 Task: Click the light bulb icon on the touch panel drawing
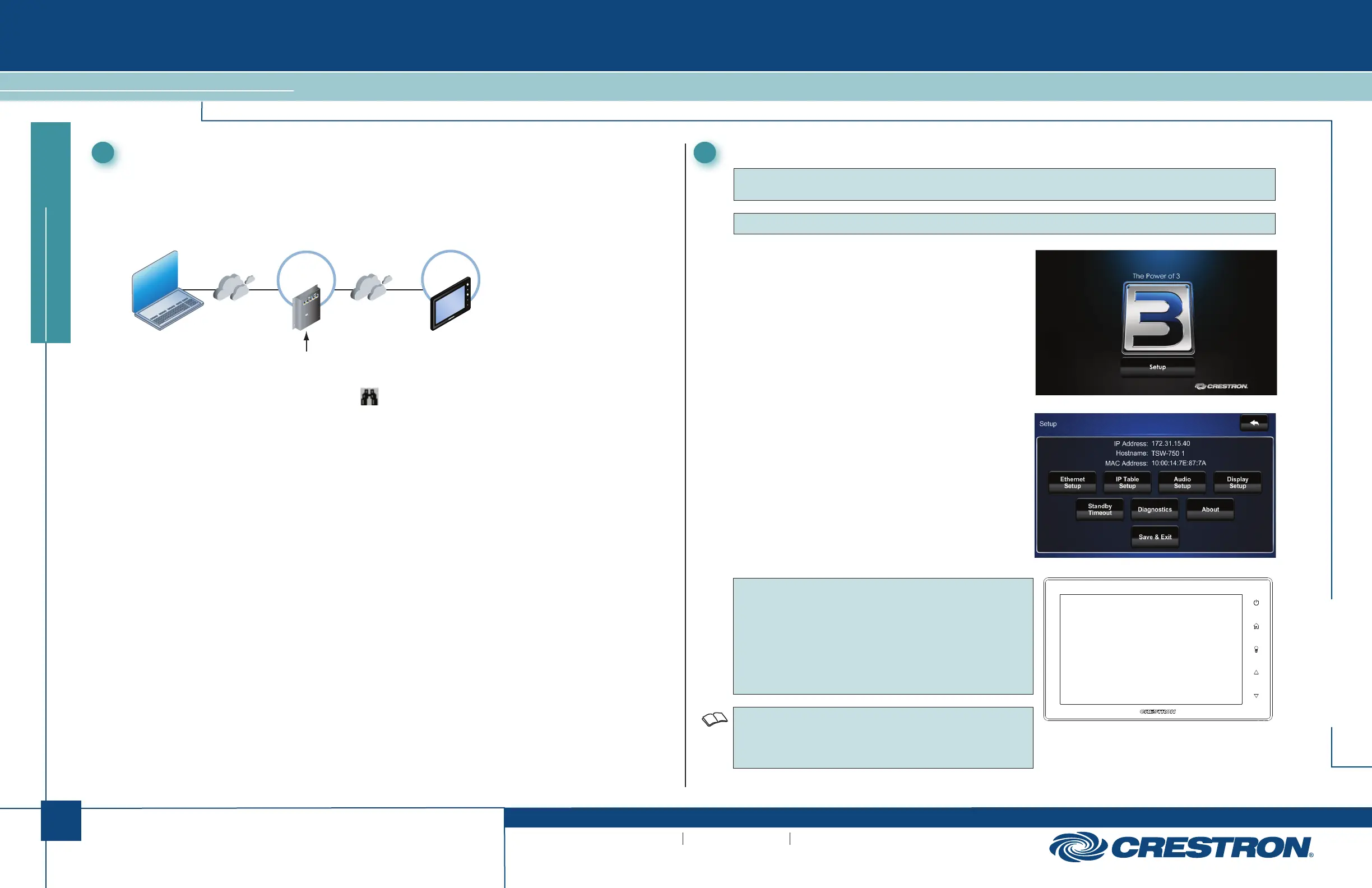click(1256, 649)
